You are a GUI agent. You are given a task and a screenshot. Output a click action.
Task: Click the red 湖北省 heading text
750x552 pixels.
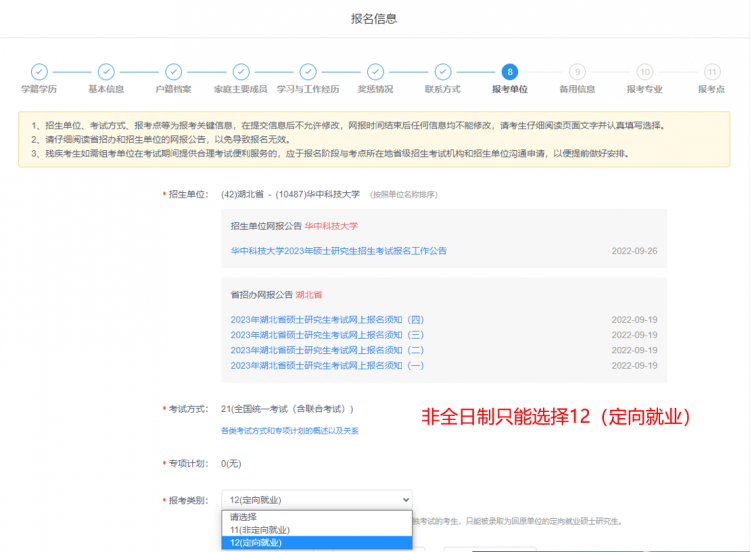[x=309, y=295]
